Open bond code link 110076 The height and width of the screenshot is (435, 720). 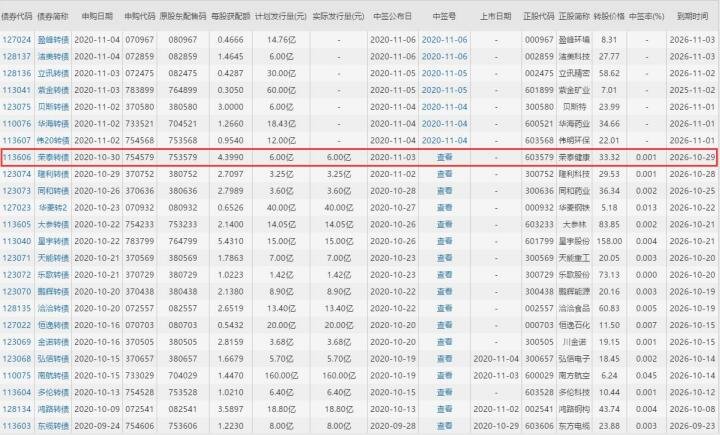pos(17,124)
